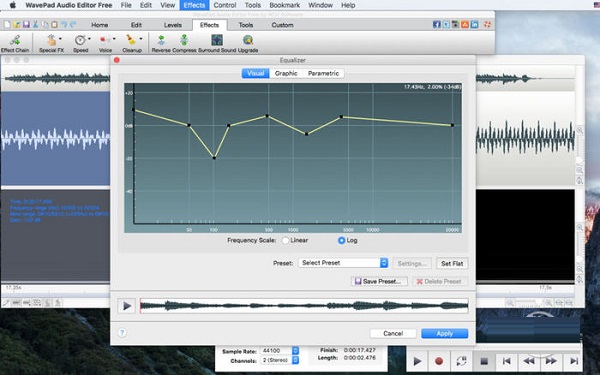The height and width of the screenshot is (375, 600).
Task: Apply the Reverse effect icon
Action: click(x=161, y=40)
